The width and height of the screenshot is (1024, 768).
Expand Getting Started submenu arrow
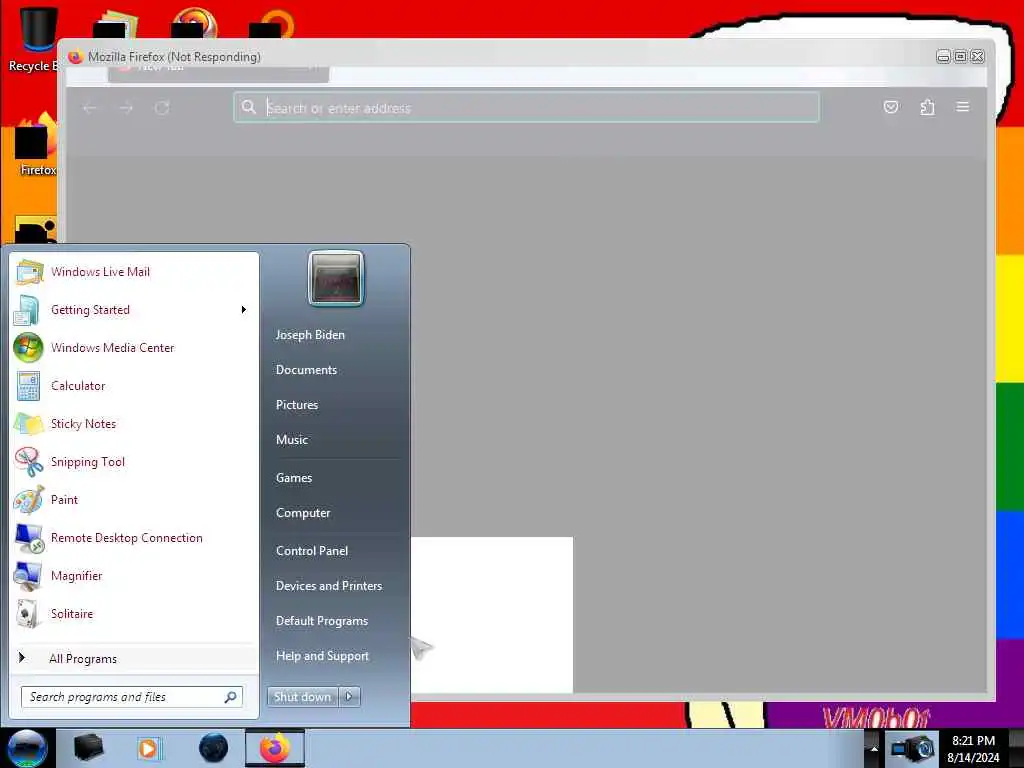point(244,310)
